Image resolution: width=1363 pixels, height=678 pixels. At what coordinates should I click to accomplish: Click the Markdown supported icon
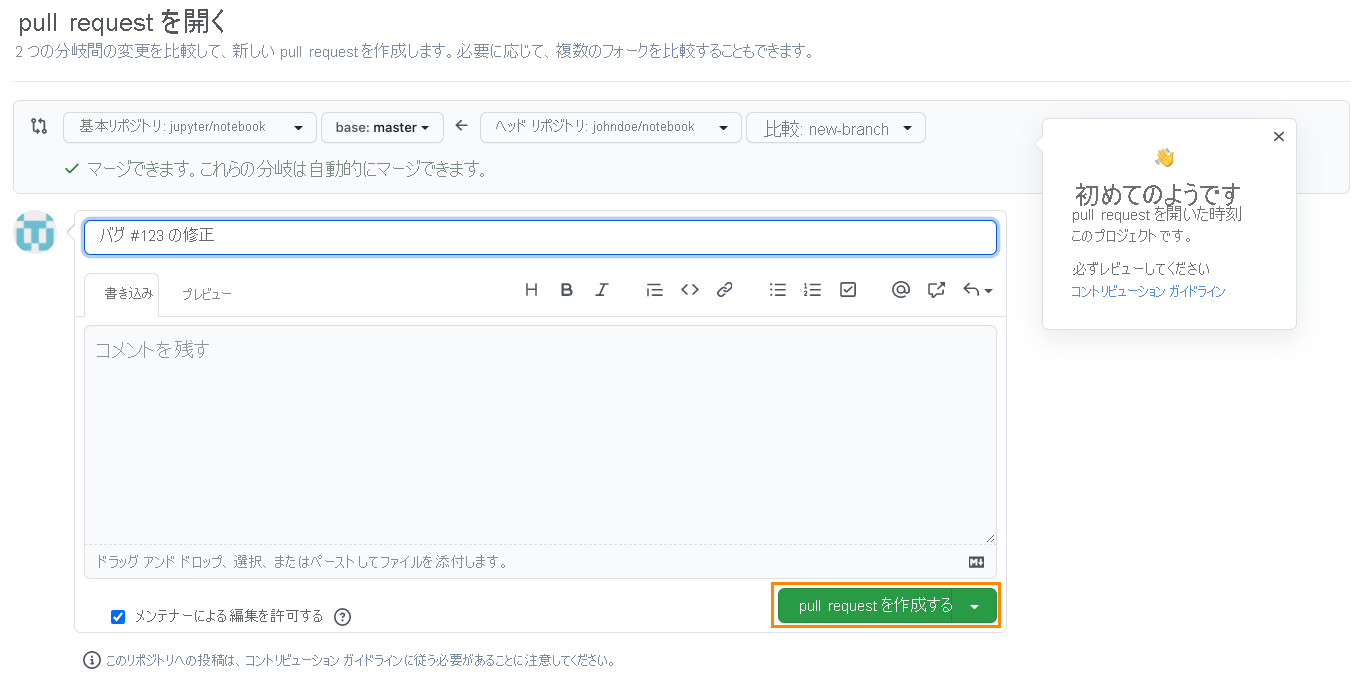[976, 562]
